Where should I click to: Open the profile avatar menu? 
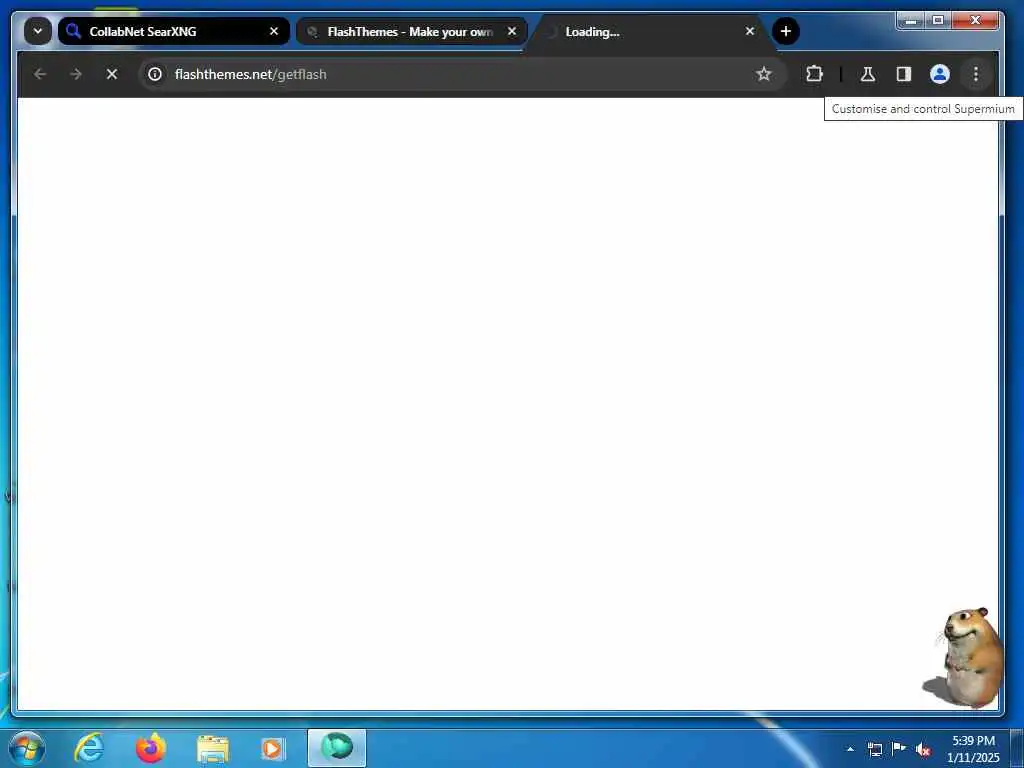(940, 74)
